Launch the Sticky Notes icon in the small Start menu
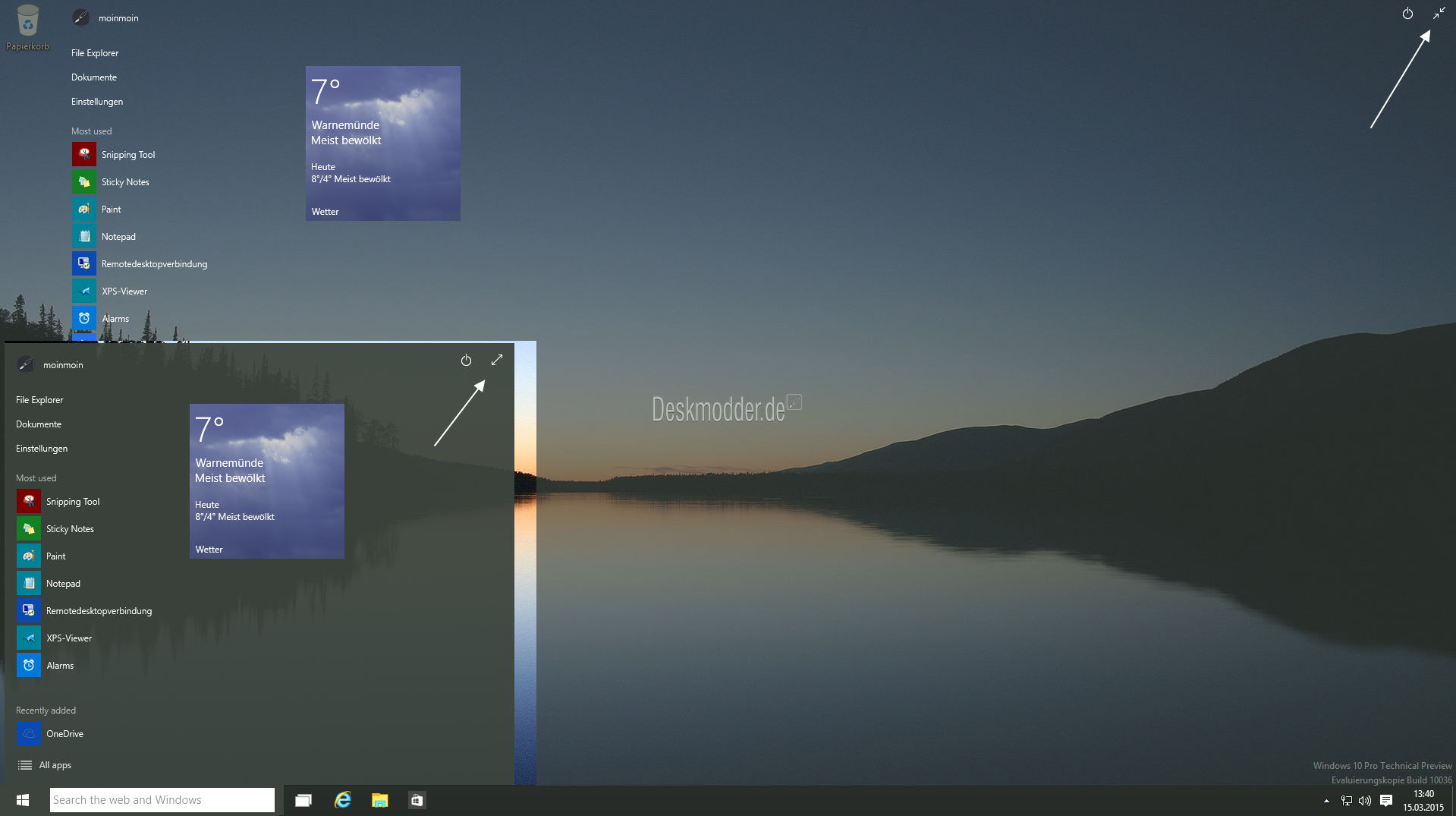Screen dimensions: 1456x816 29,528
